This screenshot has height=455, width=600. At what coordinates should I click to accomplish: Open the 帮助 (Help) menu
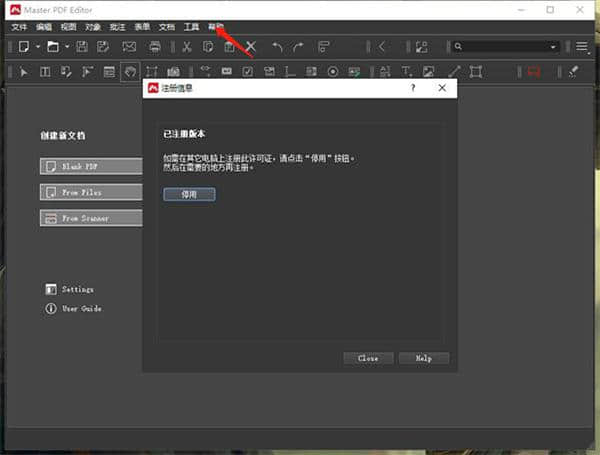[216, 26]
